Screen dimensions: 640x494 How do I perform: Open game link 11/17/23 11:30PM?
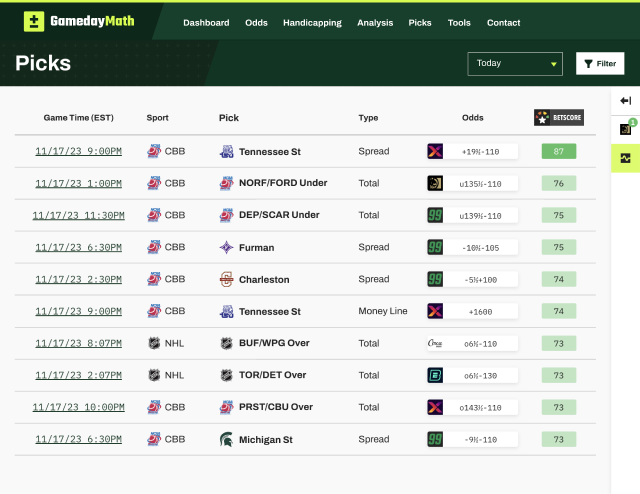click(78, 215)
